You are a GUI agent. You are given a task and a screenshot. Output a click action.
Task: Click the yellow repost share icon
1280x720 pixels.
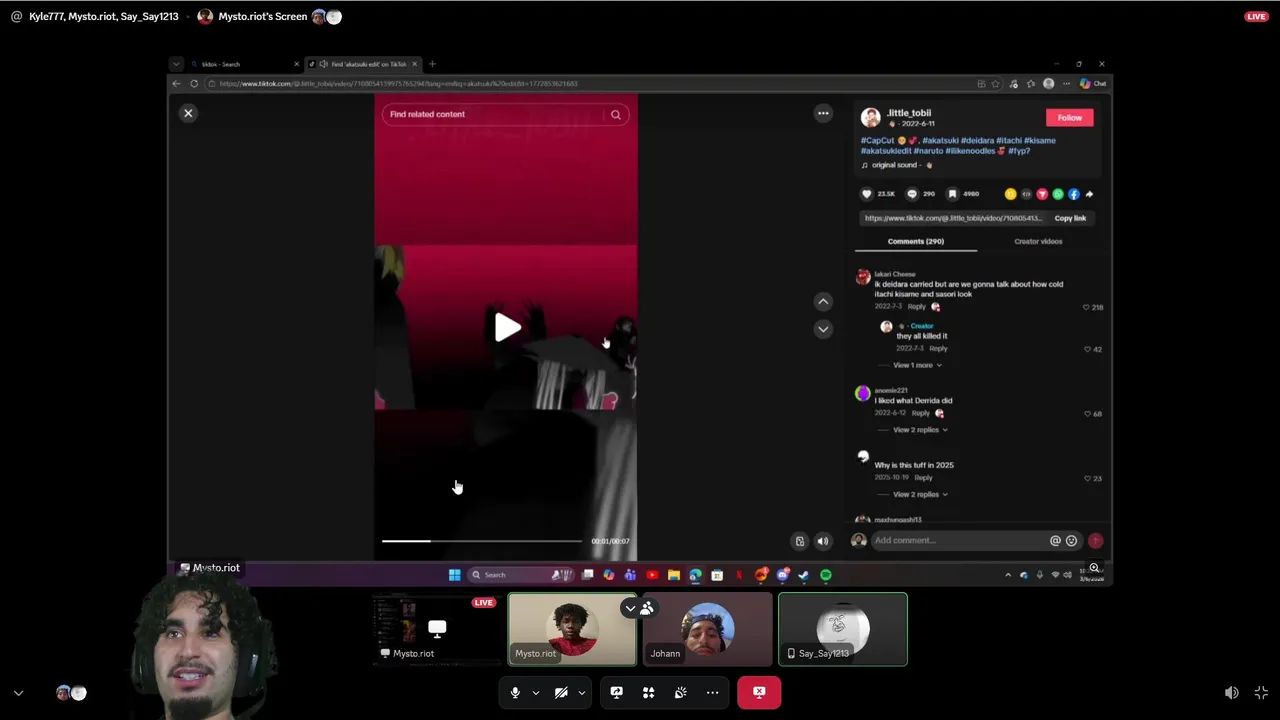(1010, 194)
